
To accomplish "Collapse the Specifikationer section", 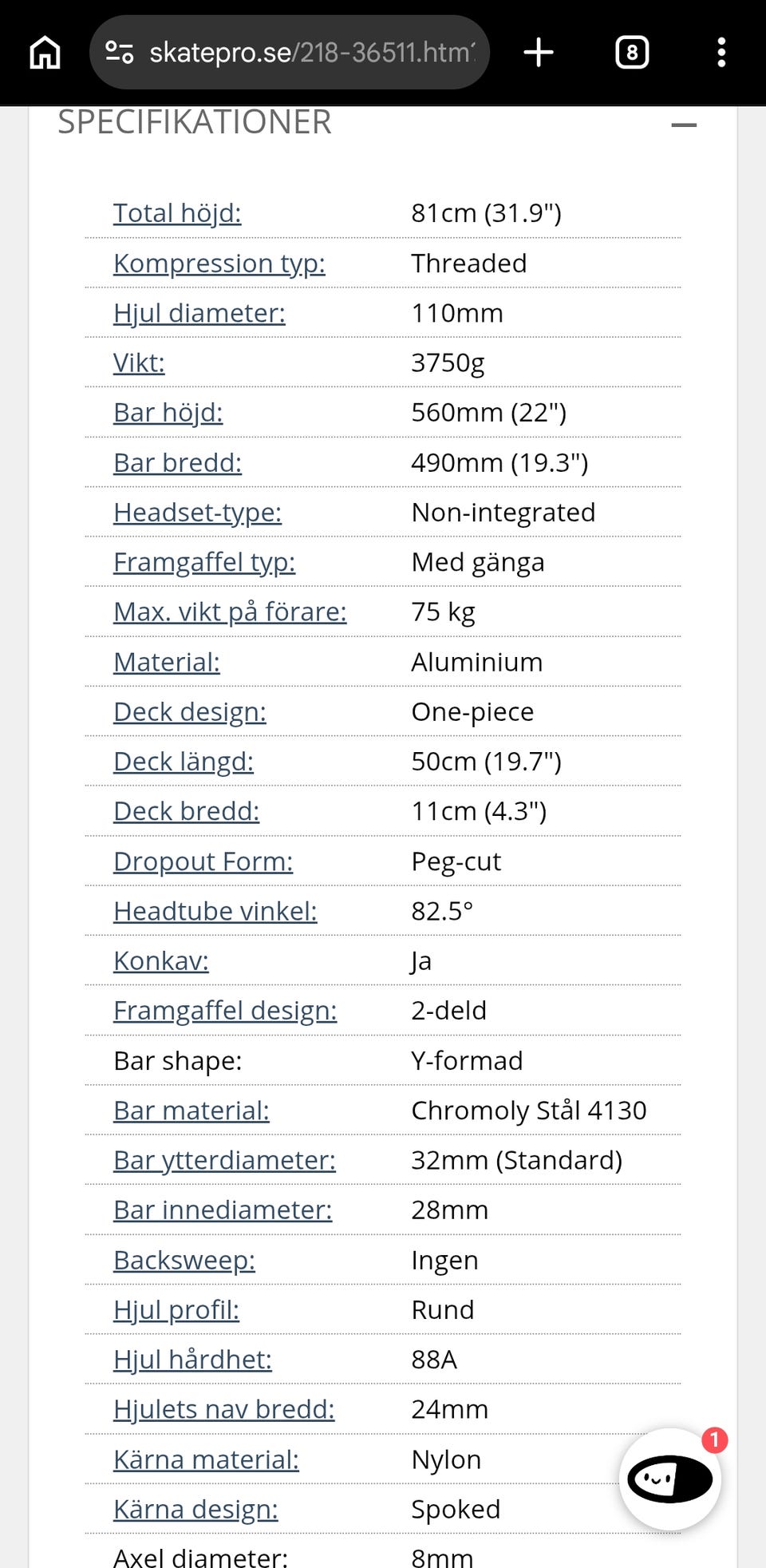I will 684,125.
